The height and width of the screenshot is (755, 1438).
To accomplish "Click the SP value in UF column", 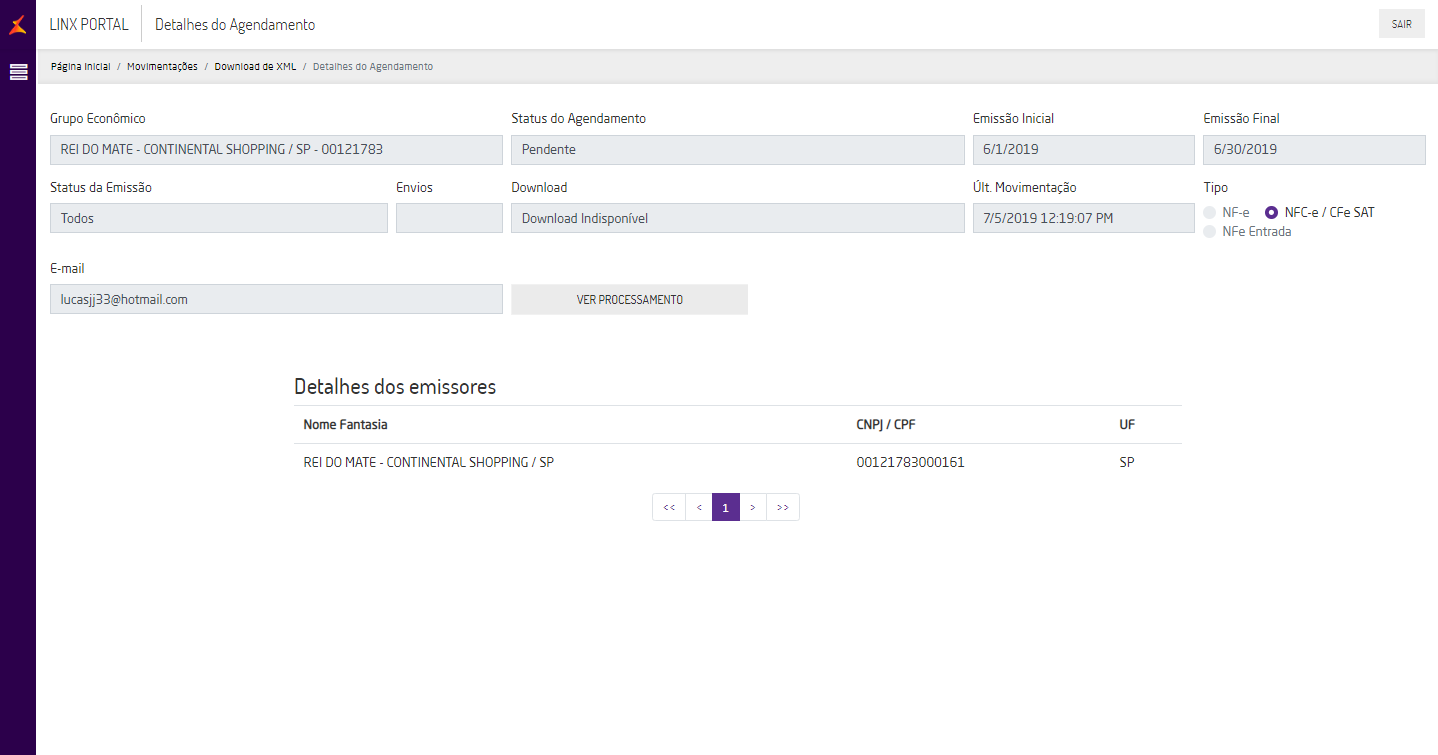I will (1128, 463).
